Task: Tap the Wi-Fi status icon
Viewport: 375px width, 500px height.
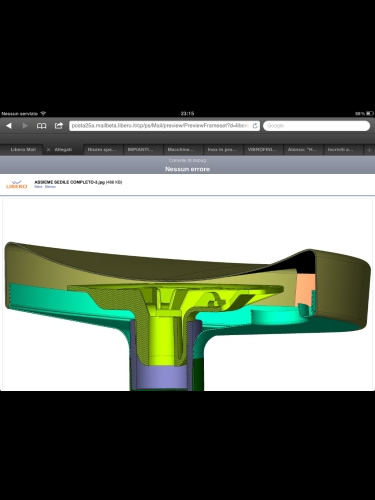Action: (43, 114)
